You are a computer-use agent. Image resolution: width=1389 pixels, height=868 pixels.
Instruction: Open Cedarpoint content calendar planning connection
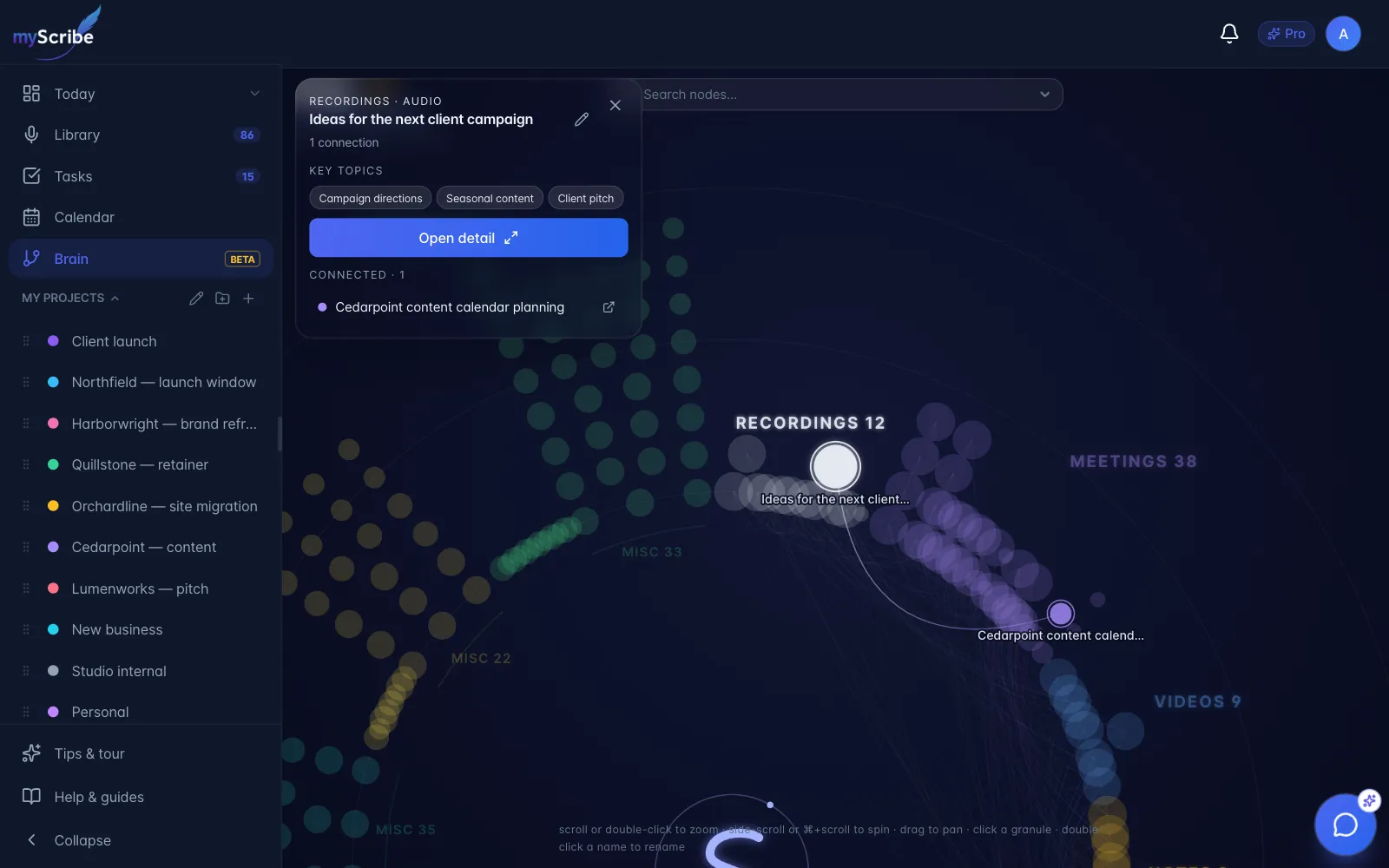coord(450,307)
